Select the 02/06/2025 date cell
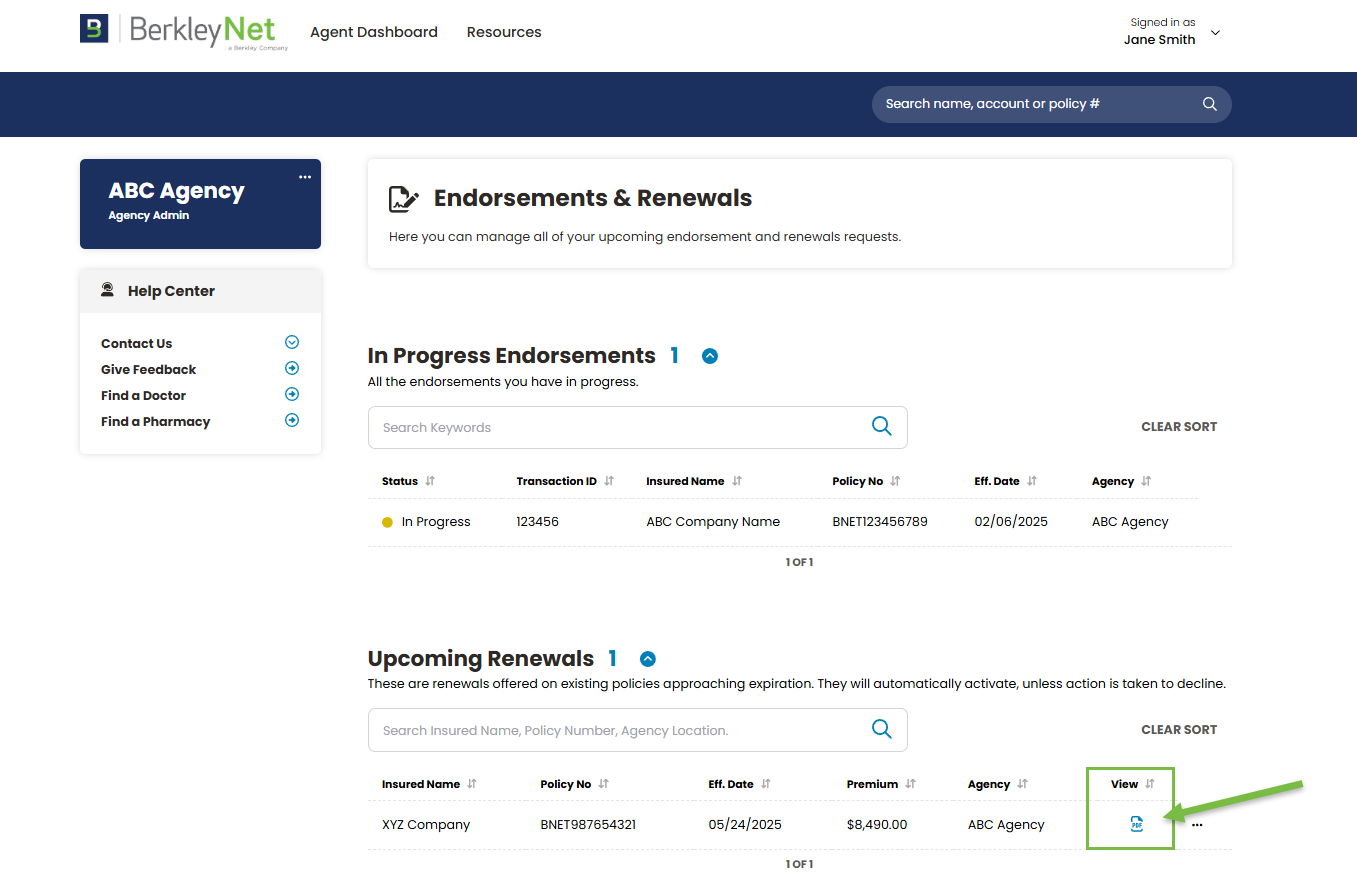This screenshot has width=1357, height=874. (1011, 521)
